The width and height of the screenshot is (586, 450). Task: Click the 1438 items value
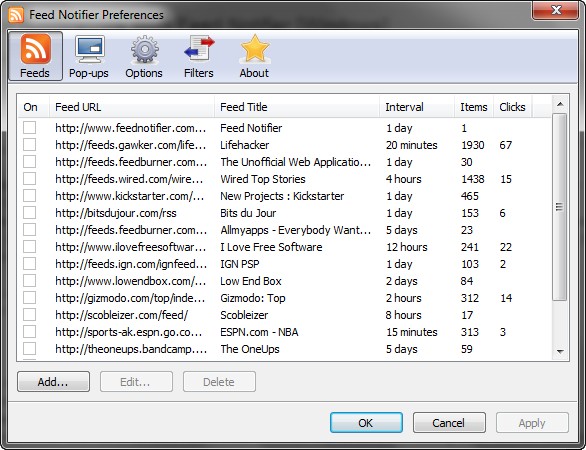473,179
